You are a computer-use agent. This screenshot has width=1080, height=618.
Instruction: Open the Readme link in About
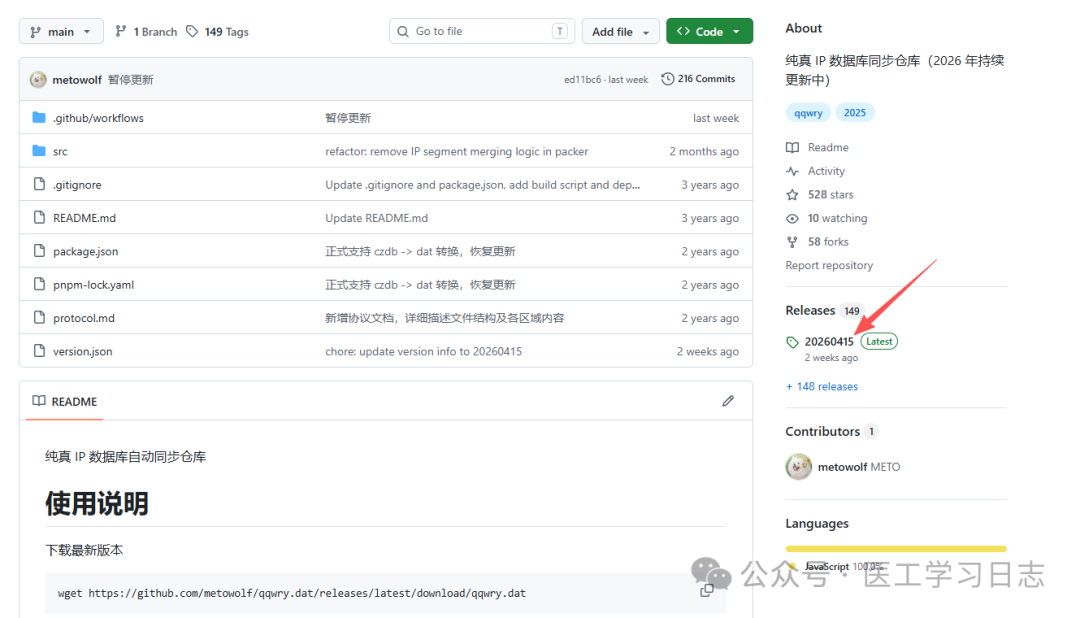[828, 147]
